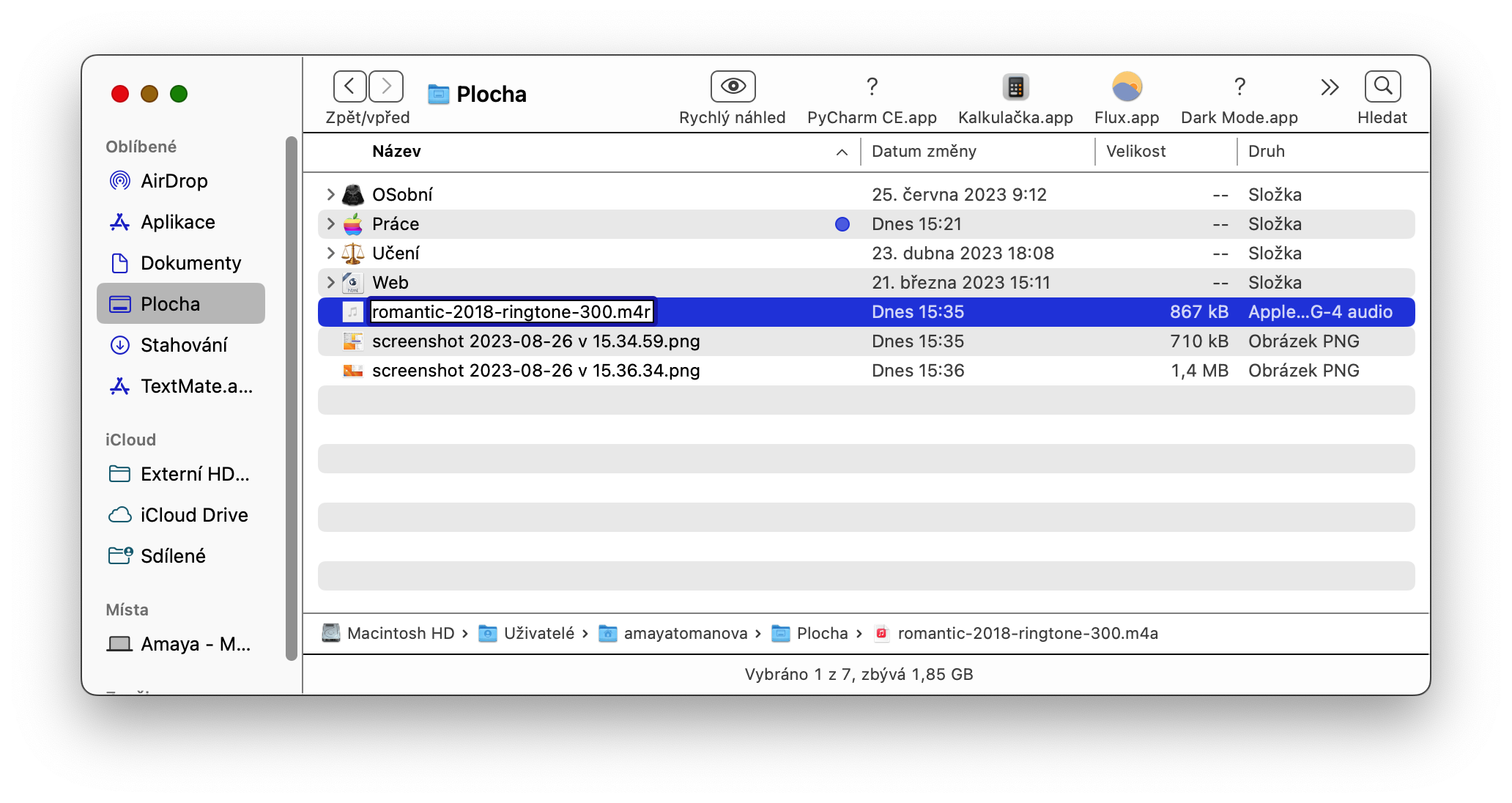Click Uživatelé in the path bar
Viewport: 1512px width, 803px height.
[538, 633]
